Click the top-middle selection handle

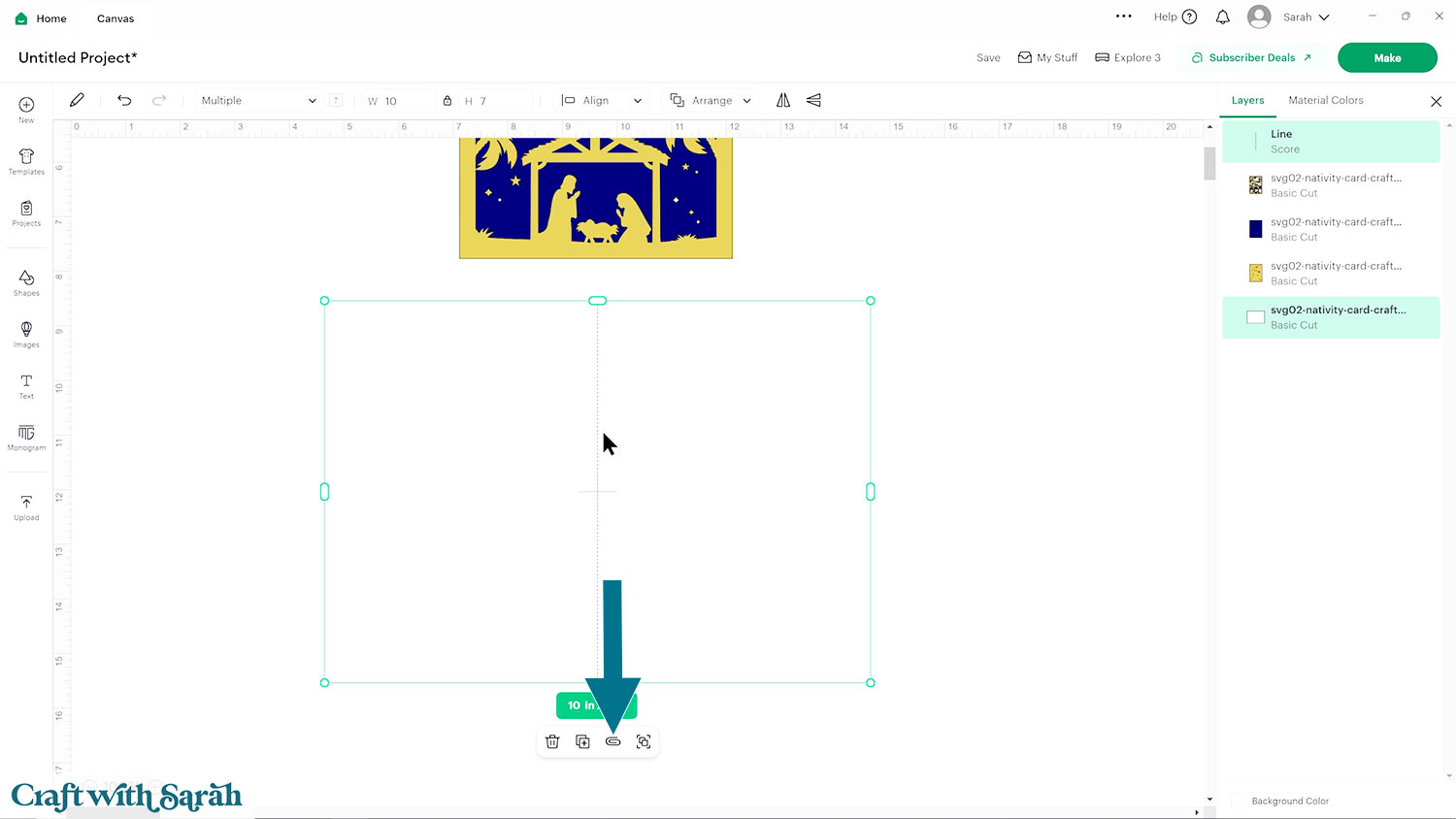(598, 301)
